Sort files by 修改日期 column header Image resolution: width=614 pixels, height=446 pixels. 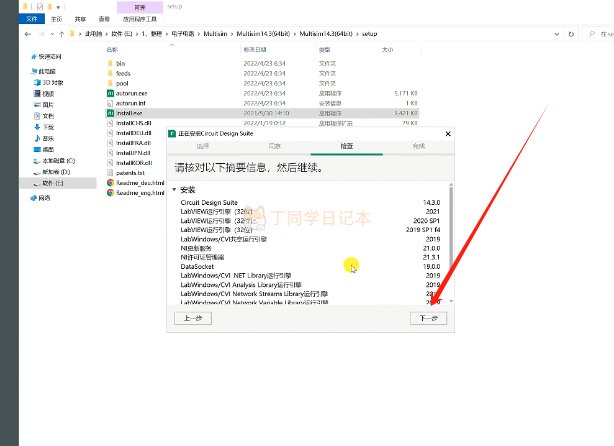point(255,49)
